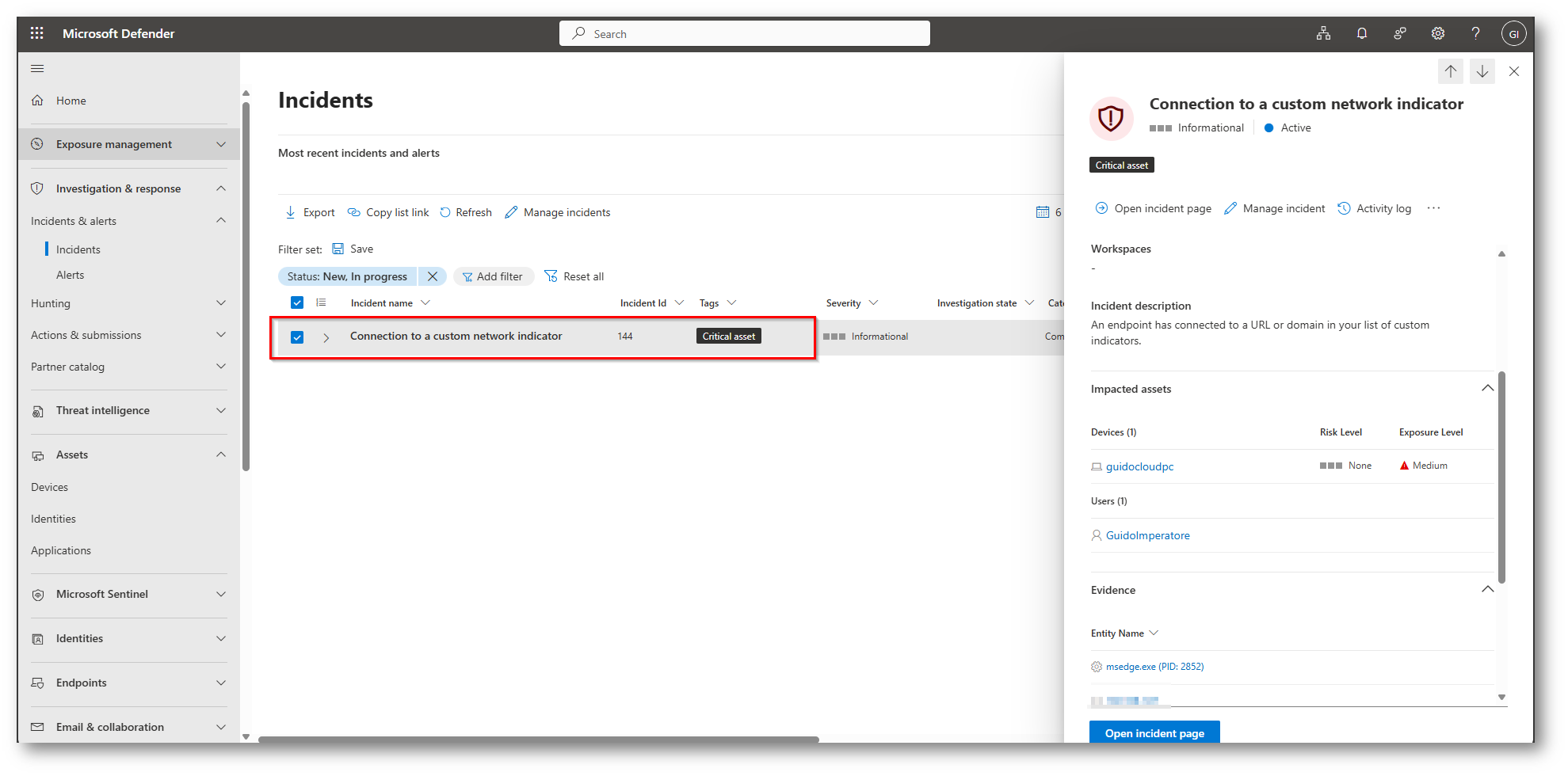Open the community feedback icon in header
Viewport: 1568px width, 776px height.
click(1399, 33)
